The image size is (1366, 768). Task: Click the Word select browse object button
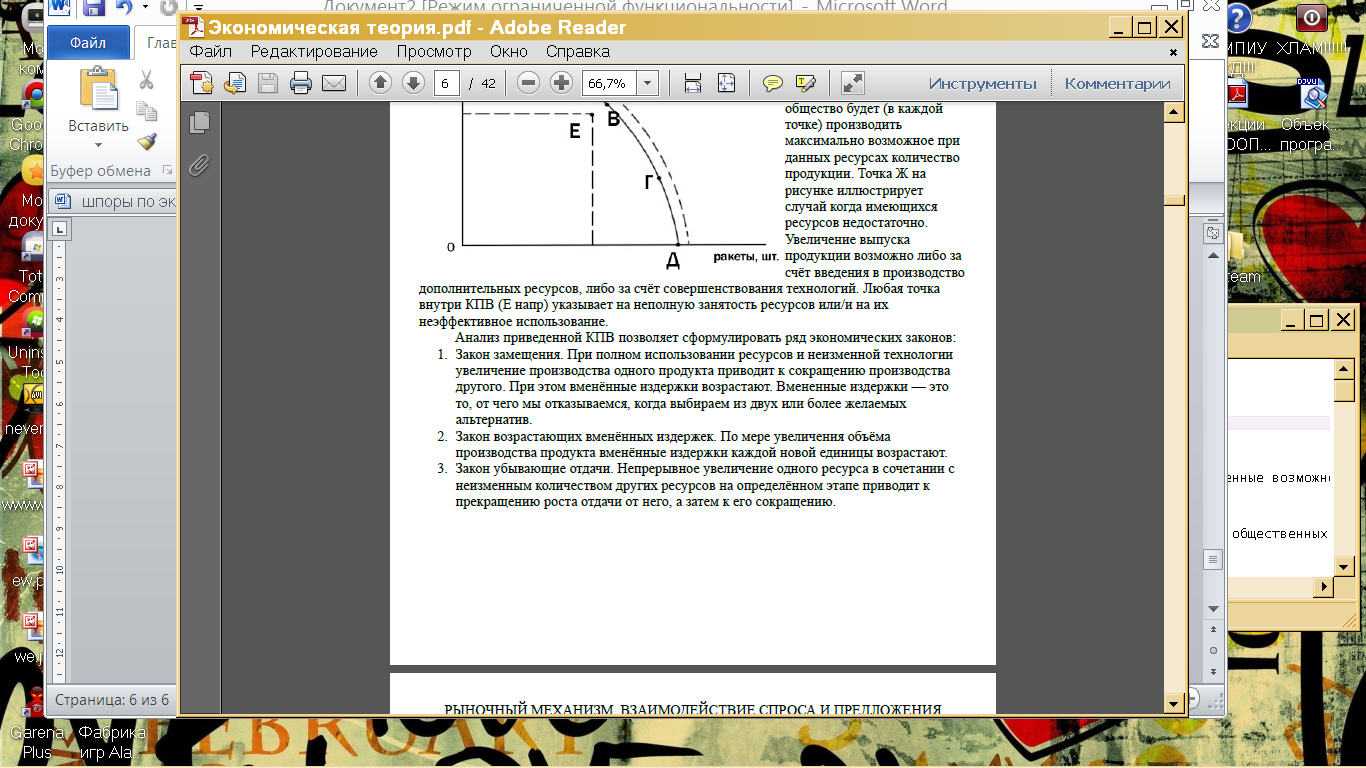1213,650
